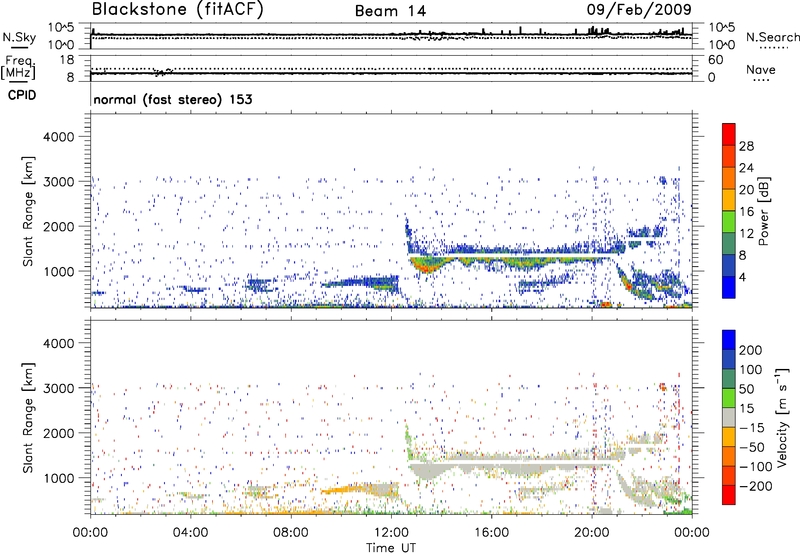Click the 'Blackstone (fitACF)' title text
Viewport: 800px width, 554px height.
(x=178, y=9)
